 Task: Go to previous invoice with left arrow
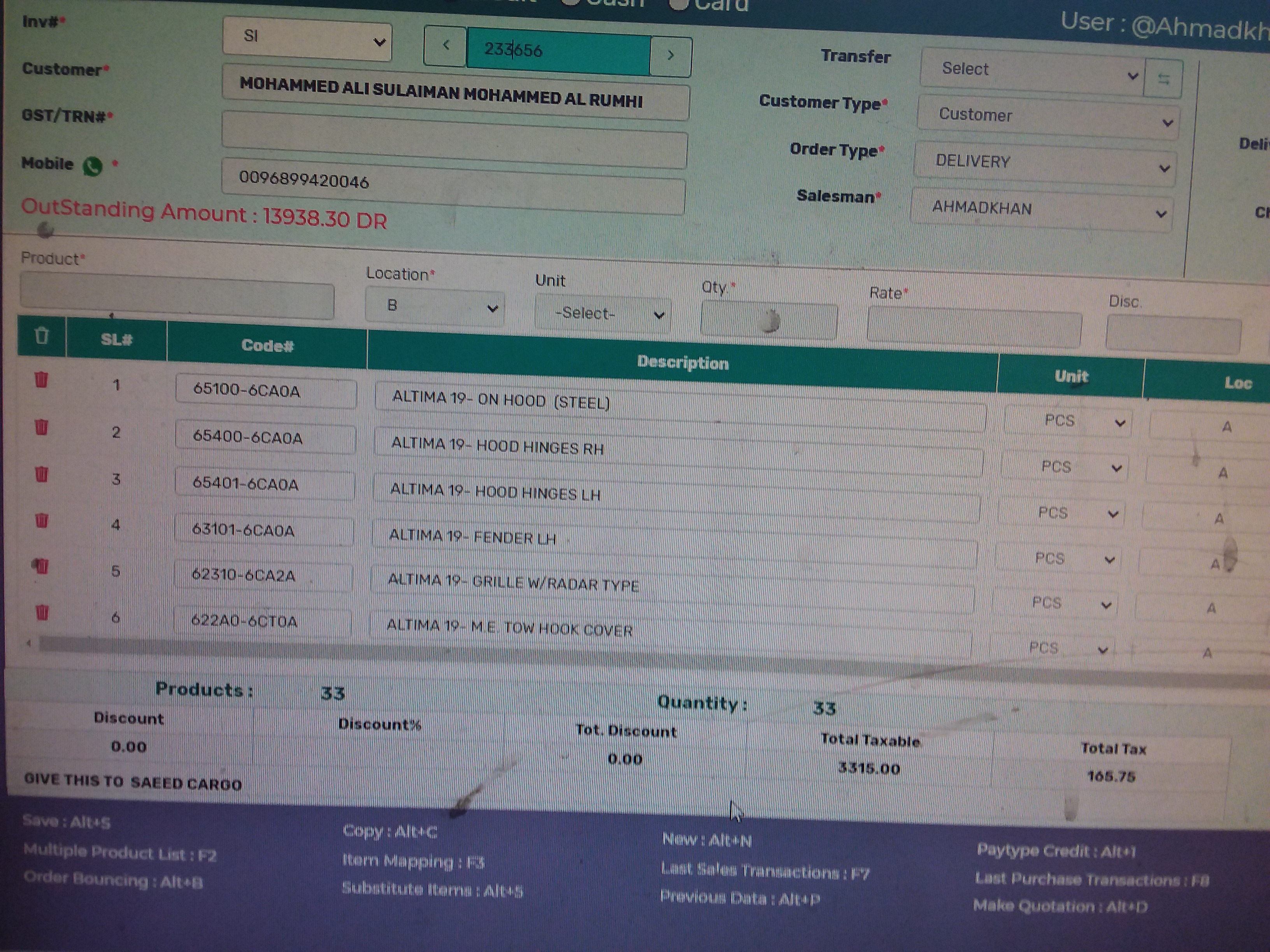pos(445,45)
